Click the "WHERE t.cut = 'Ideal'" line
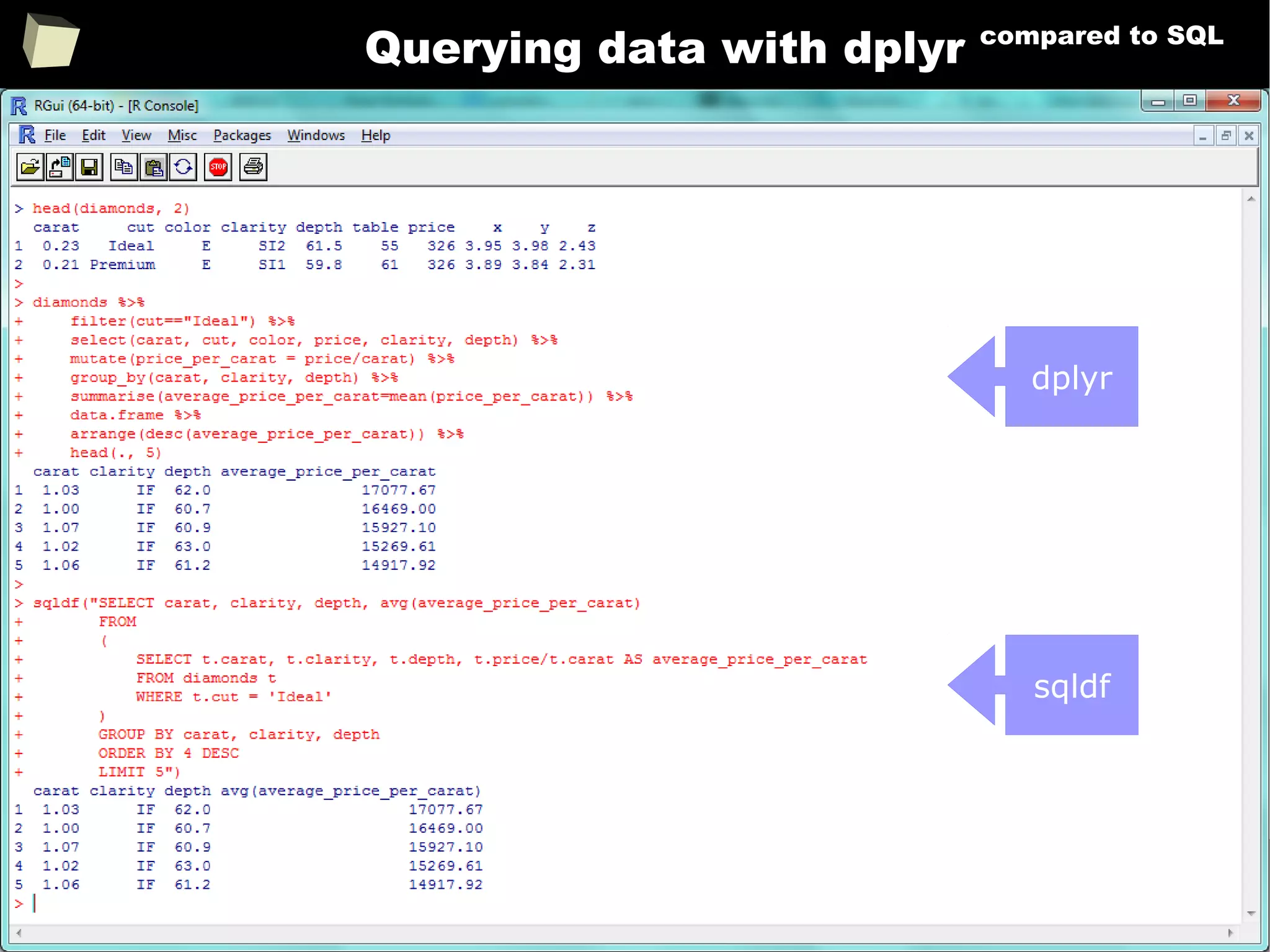The image size is (1270, 952). tap(234, 697)
